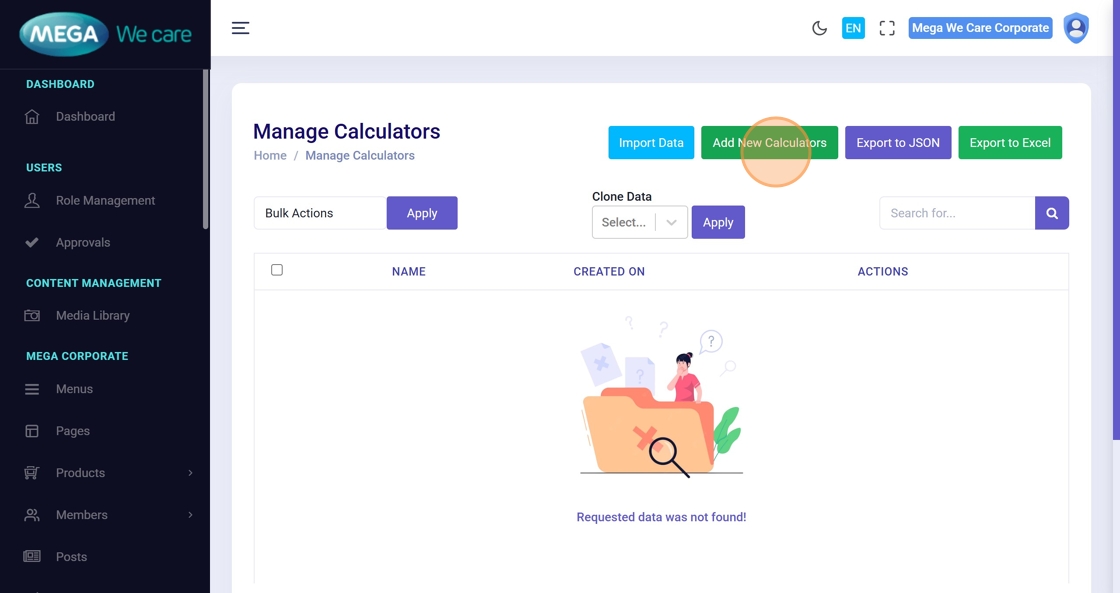
Task: Click the Search for input field
Action: point(957,213)
